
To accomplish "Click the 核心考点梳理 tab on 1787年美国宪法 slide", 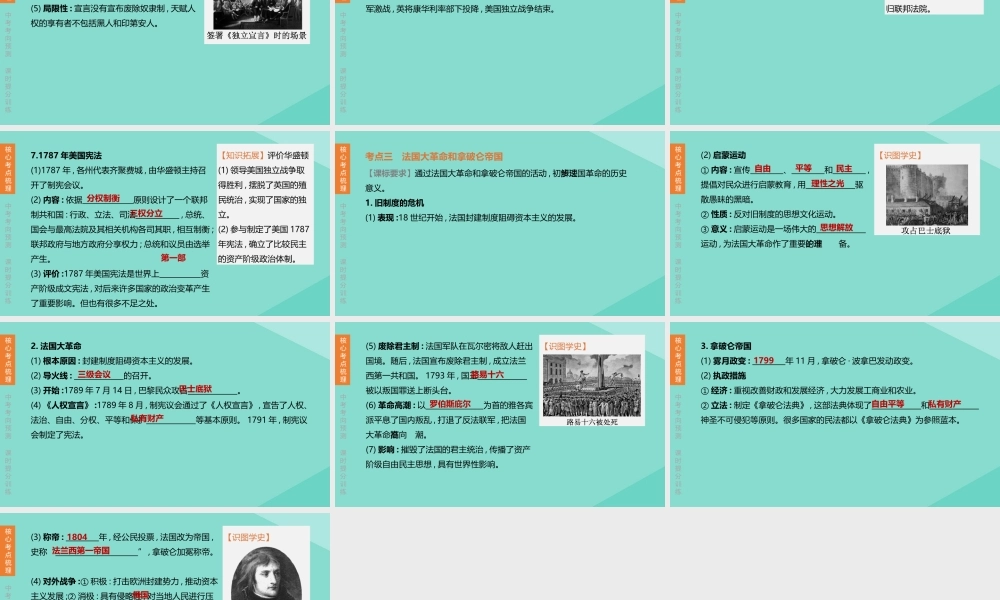I will 8,169.
